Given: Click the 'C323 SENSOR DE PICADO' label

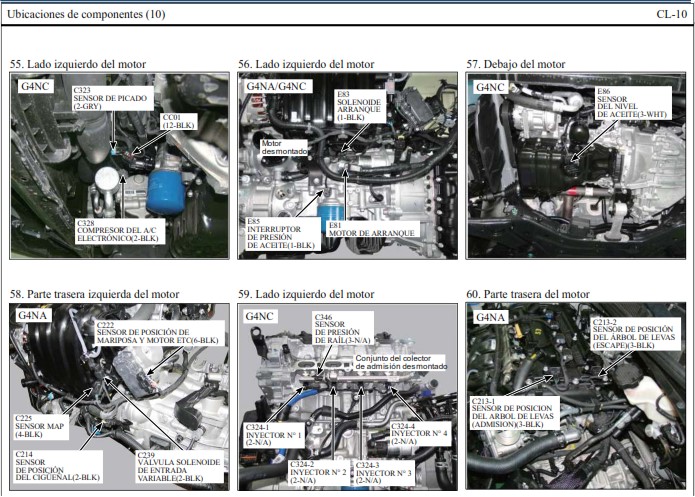Looking at the screenshot, I should coord(113,98).
